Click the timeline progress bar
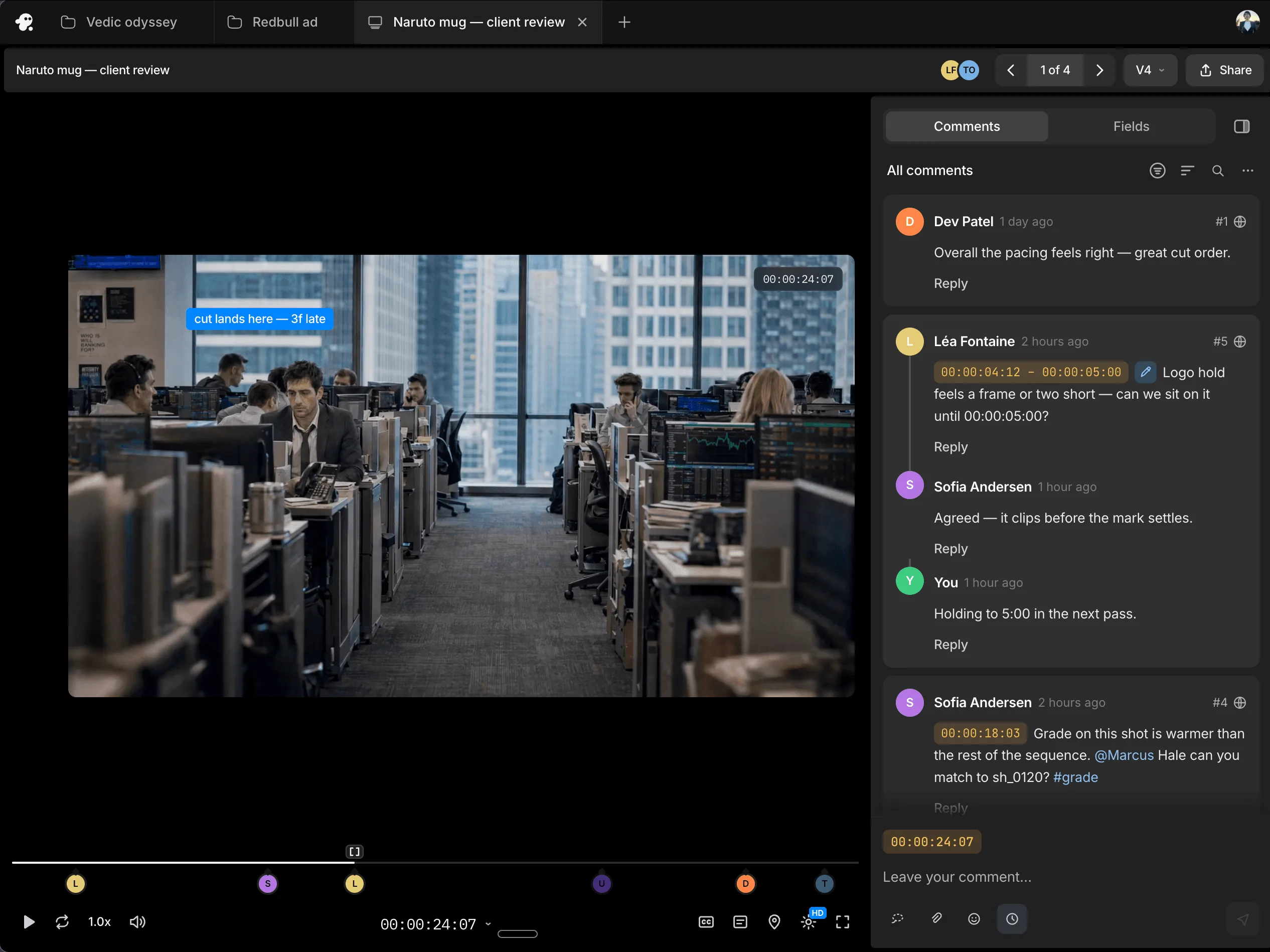1270x952 pixels. tap(435, 862)
